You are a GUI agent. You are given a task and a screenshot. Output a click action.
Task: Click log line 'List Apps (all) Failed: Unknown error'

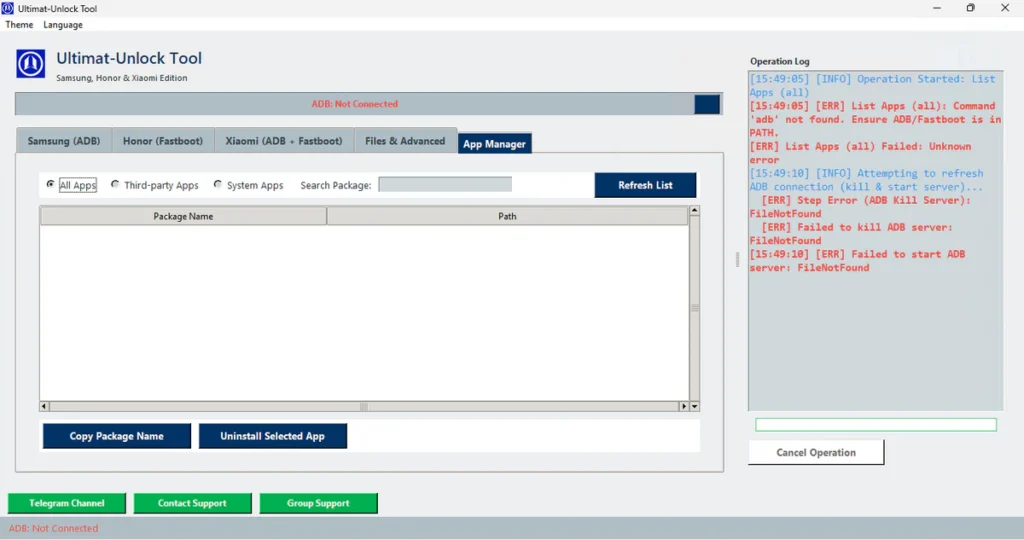[x=860, y=153]
